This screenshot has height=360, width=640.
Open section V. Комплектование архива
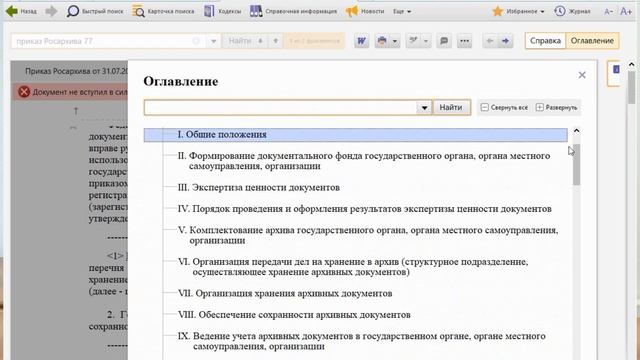click(368, 235)
